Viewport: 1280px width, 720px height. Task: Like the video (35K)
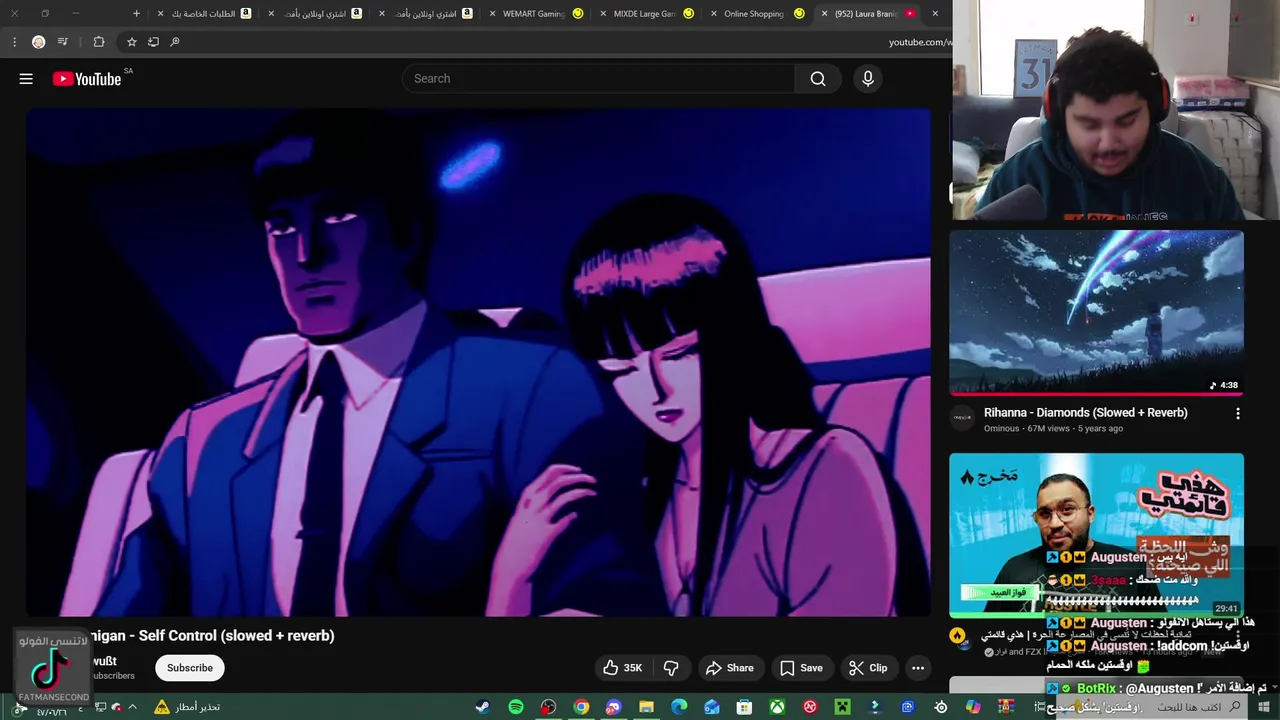622,668
